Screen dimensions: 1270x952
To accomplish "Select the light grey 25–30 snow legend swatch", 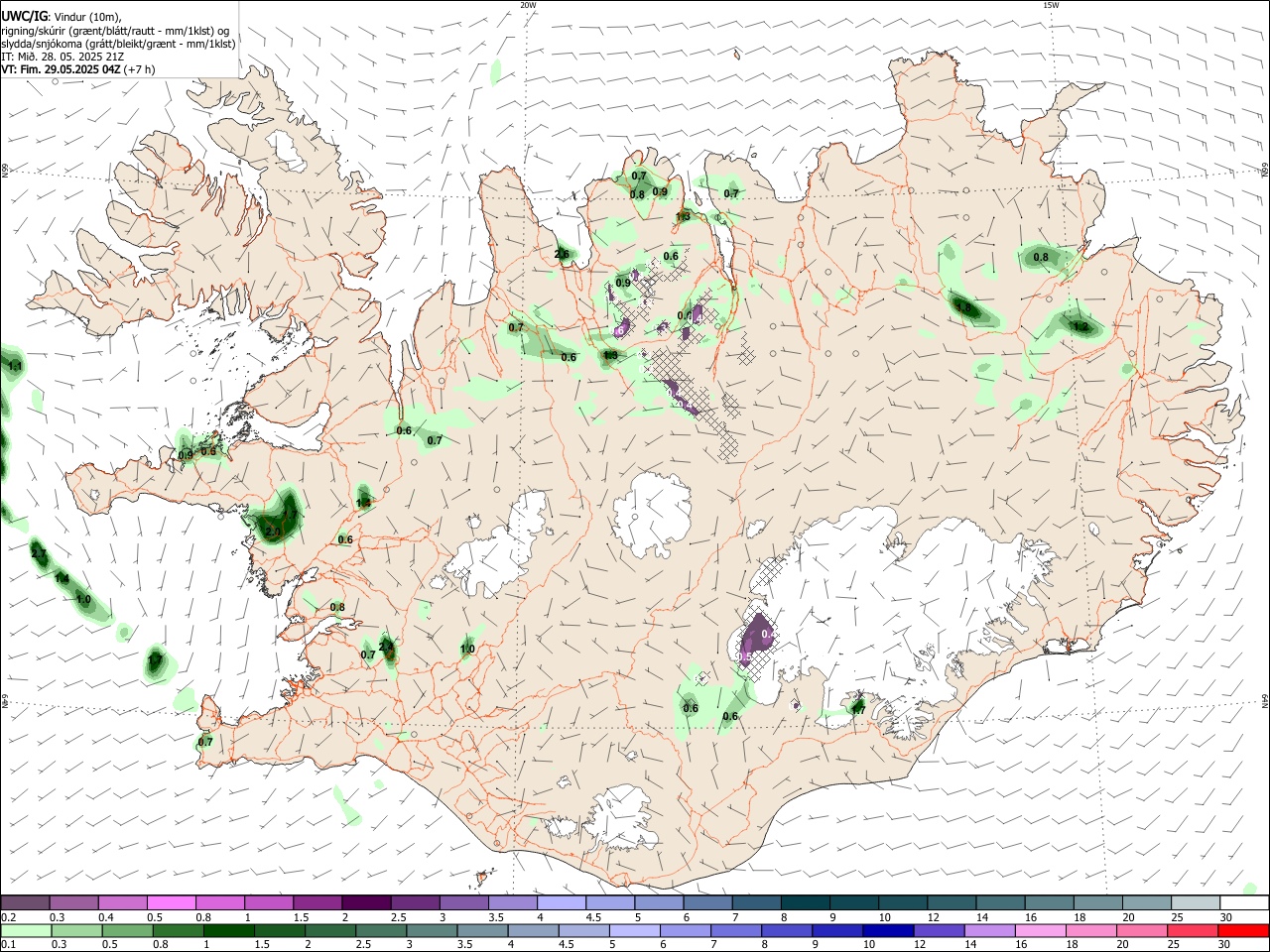I will (1196, 902).
